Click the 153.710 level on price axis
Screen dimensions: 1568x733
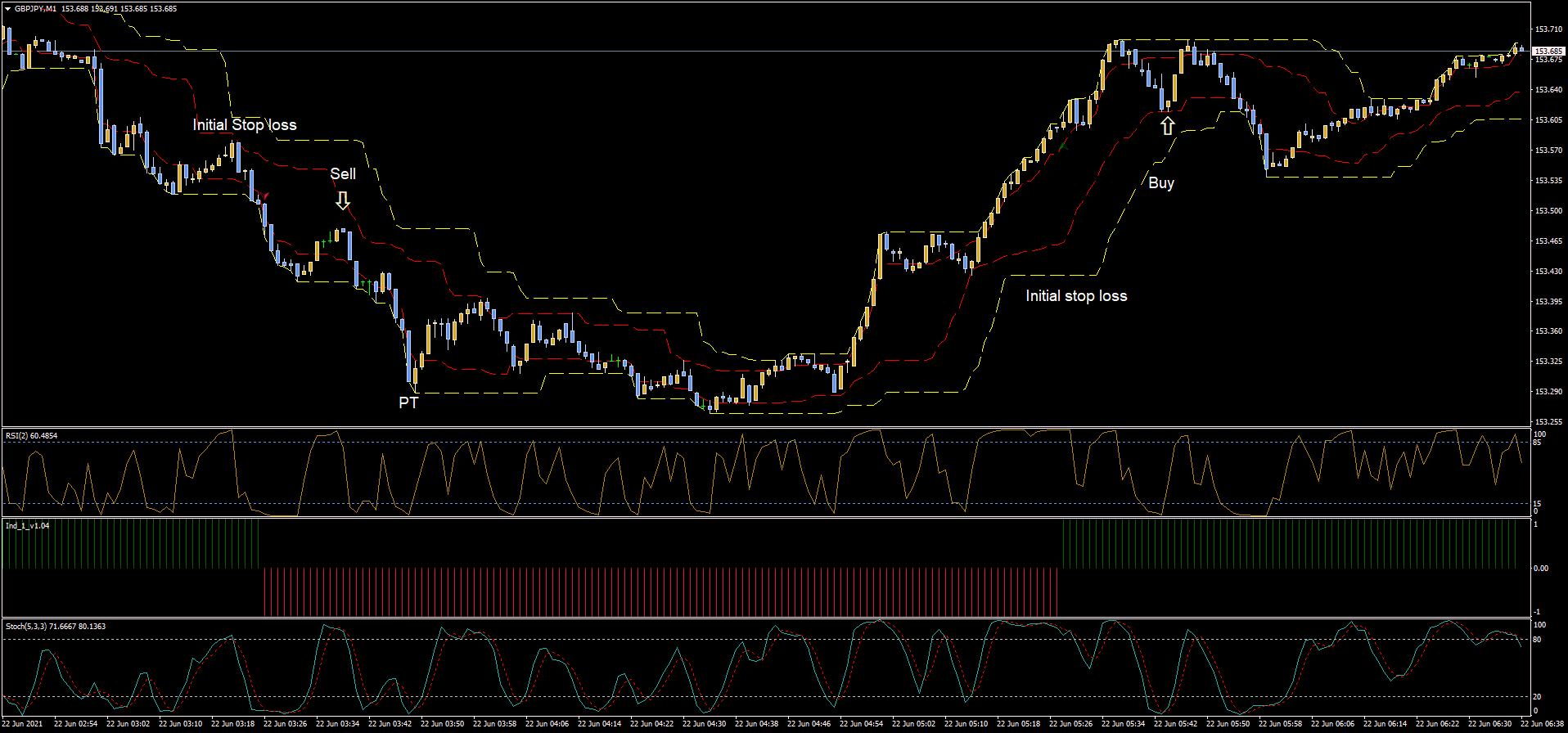tap(1548, 29)
